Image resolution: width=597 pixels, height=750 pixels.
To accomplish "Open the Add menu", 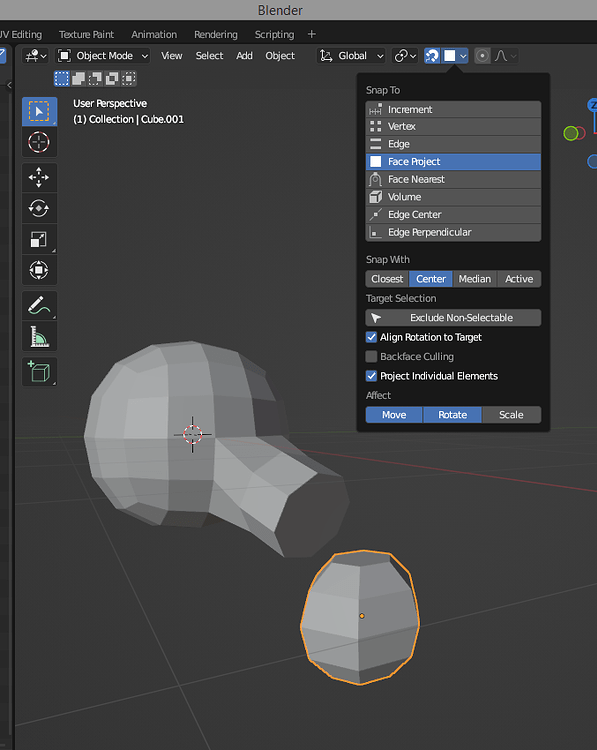I will (244, 56).
